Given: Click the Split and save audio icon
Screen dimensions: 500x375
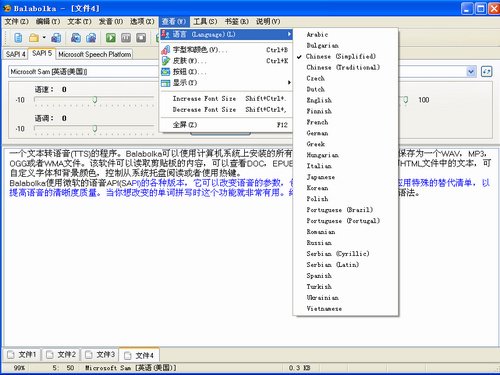Looking at the screenshot, I should [x=91, y=38].
